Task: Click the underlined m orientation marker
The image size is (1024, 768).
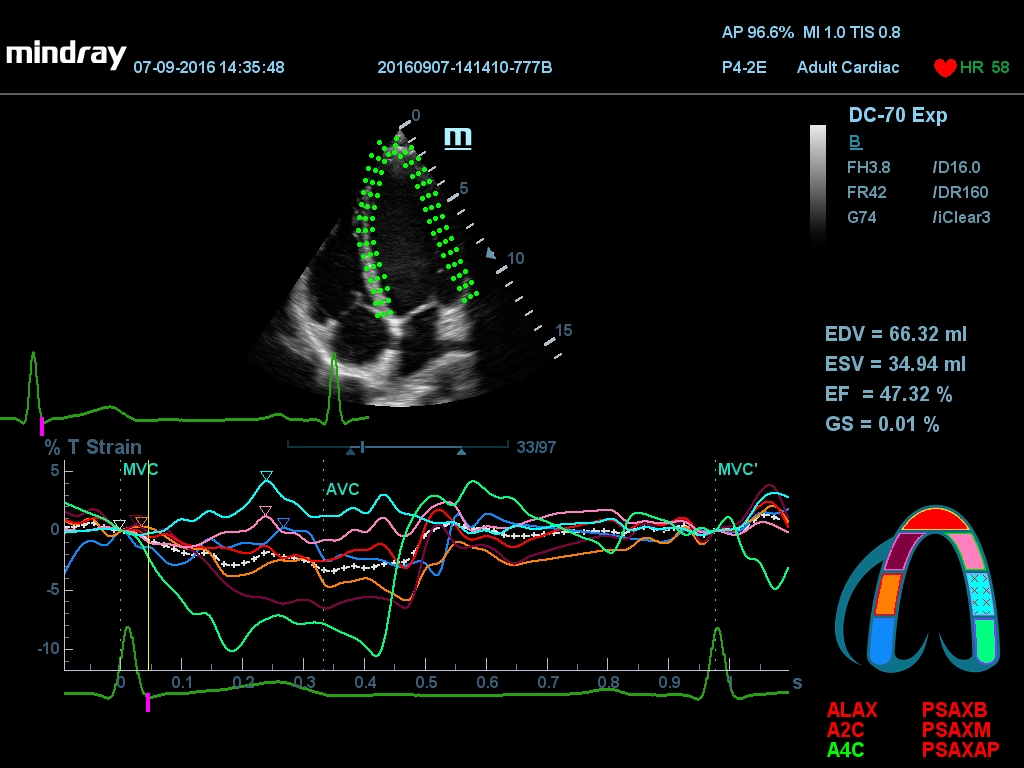Action: [x=457, y=137]
